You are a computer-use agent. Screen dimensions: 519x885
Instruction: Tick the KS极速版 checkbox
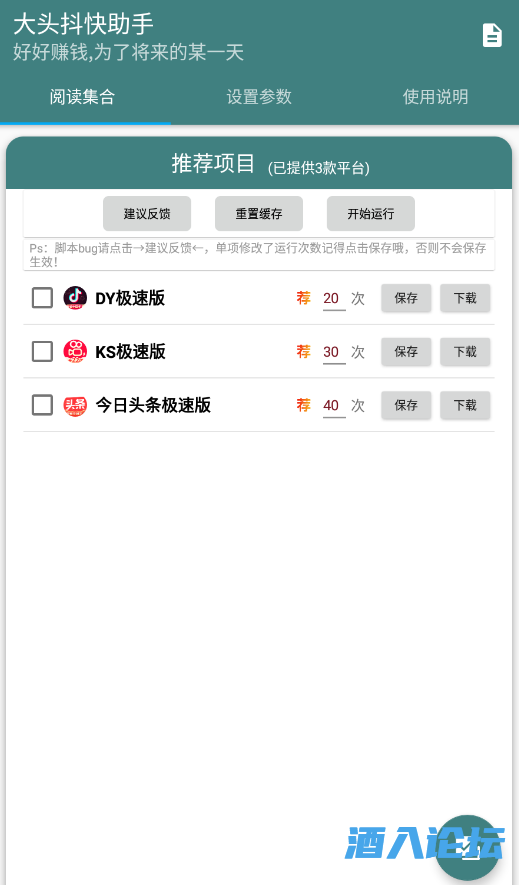click(x=42, y=352)
